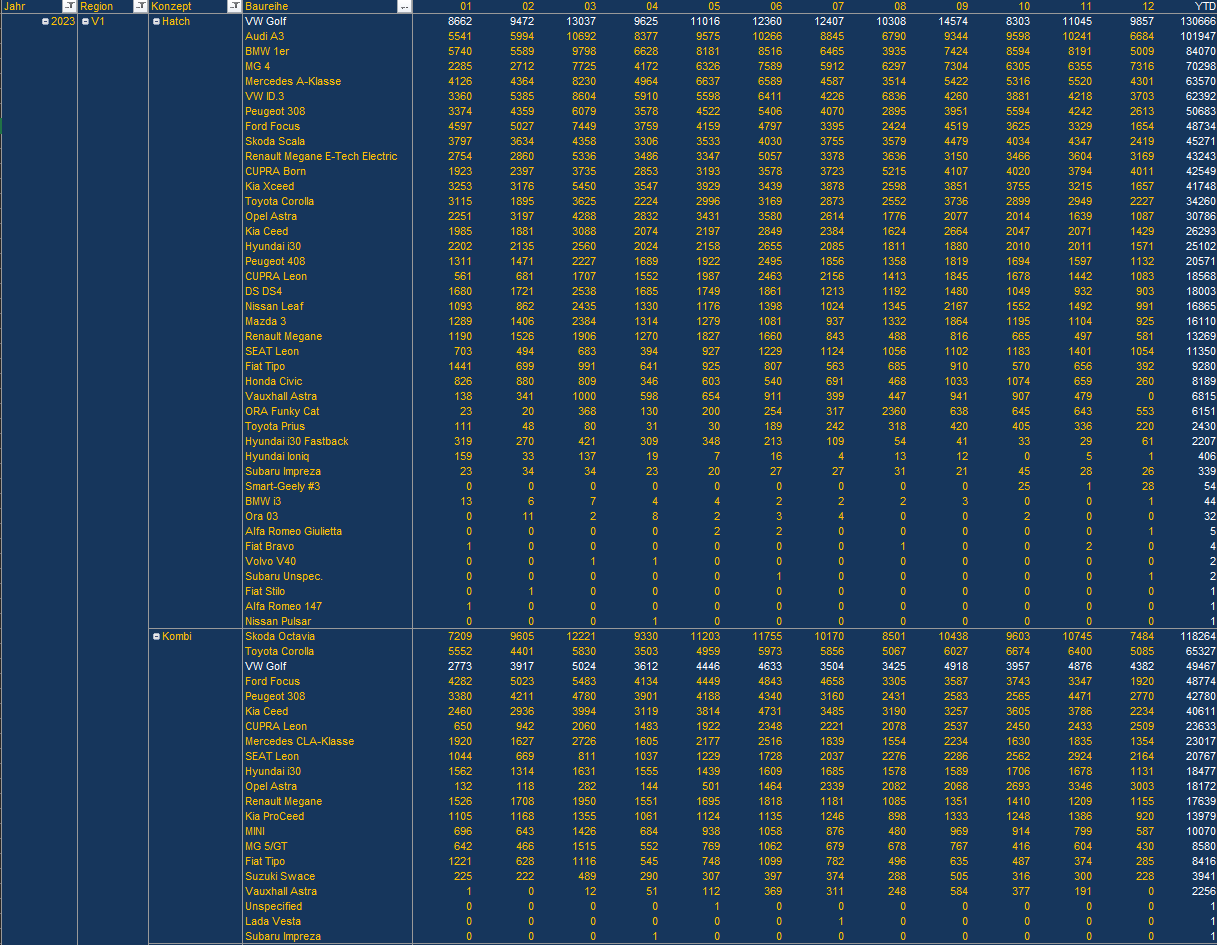The image size is (1217, 945).
Task: Select the Unspecified row label
Action: pyautogui.click(x=273, y=906)
